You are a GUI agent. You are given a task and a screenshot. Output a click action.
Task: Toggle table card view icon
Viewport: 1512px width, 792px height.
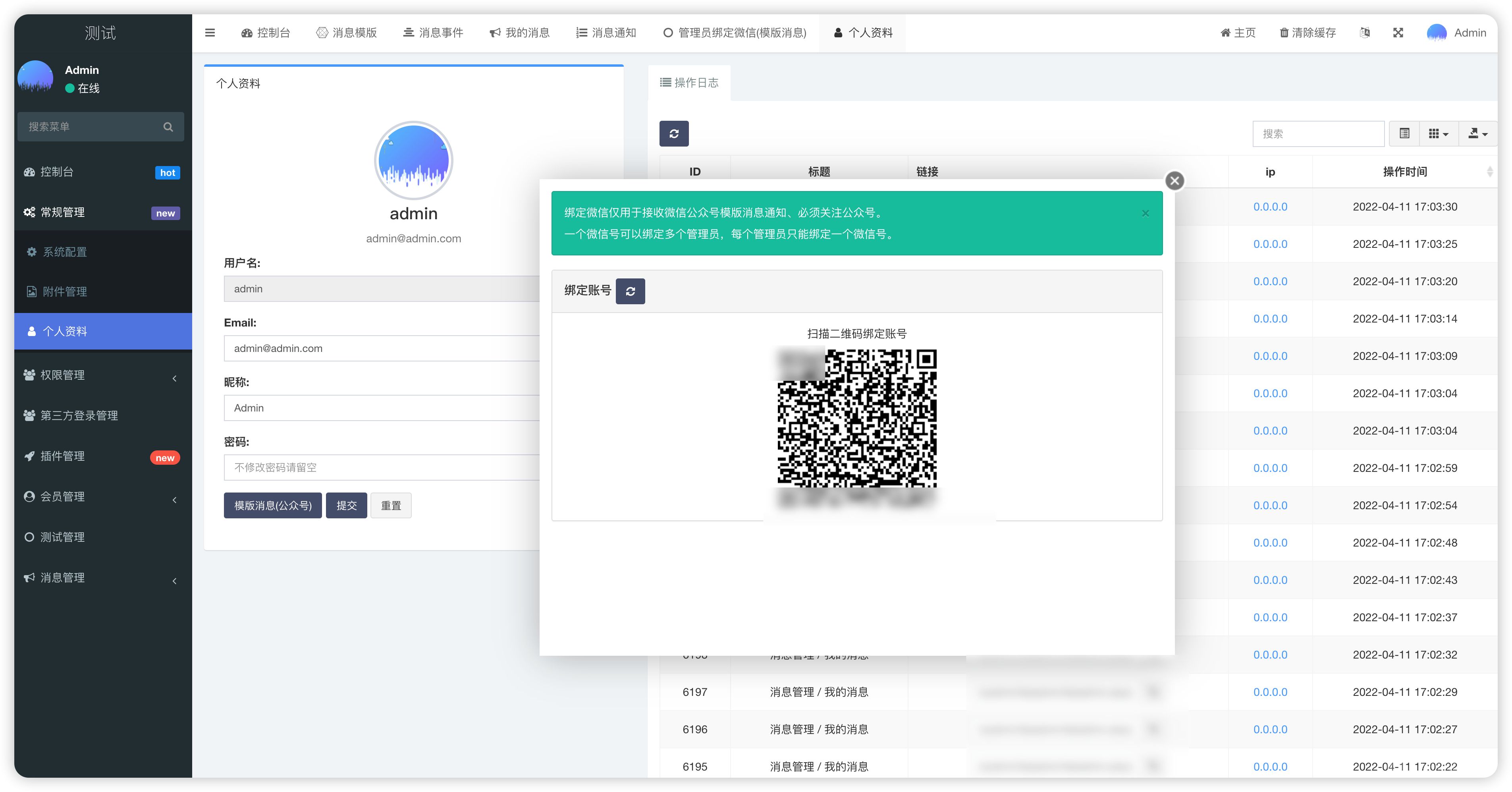click(x=1404, y=134)
